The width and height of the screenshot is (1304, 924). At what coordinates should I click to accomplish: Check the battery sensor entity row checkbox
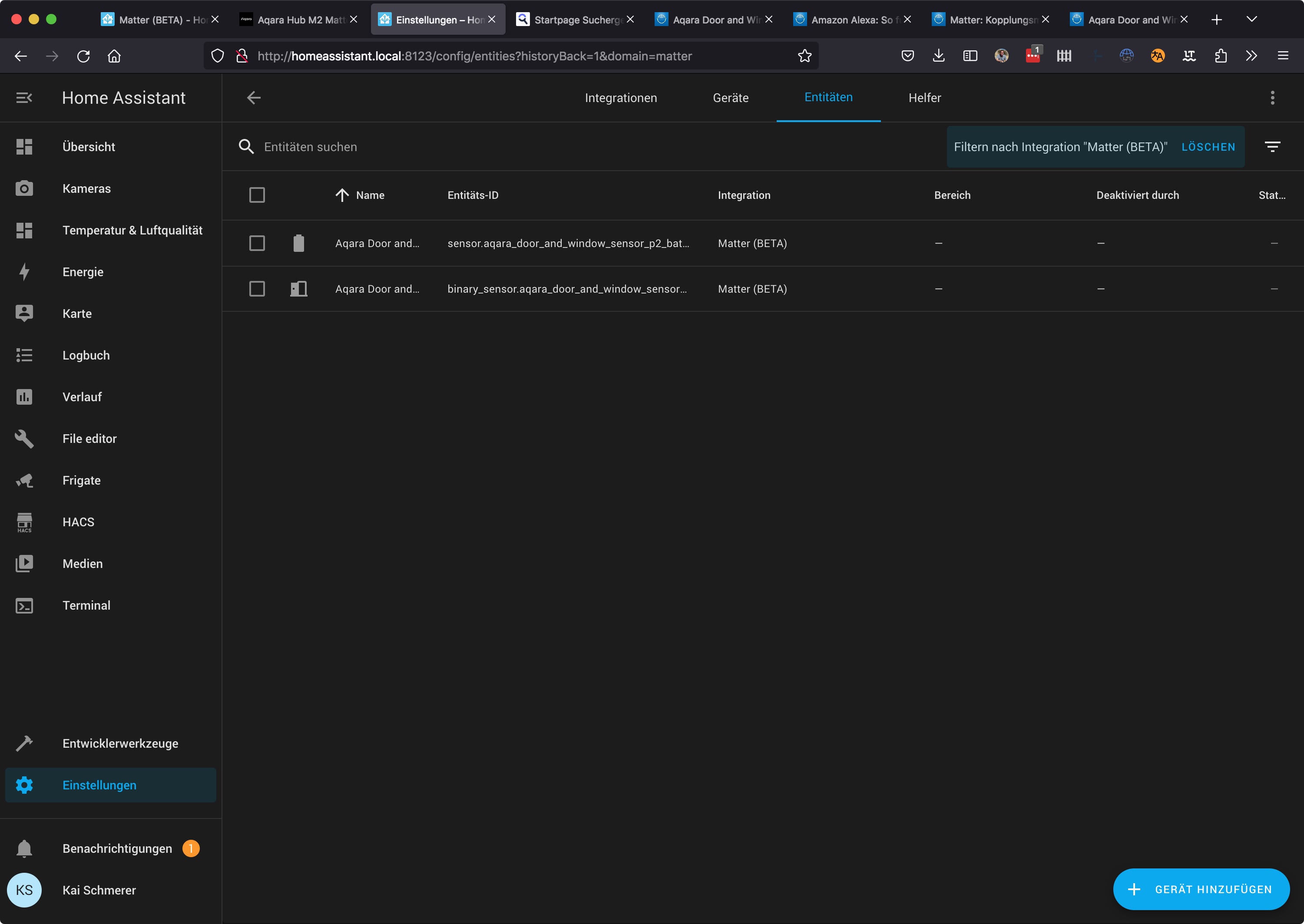click(257, 243)
